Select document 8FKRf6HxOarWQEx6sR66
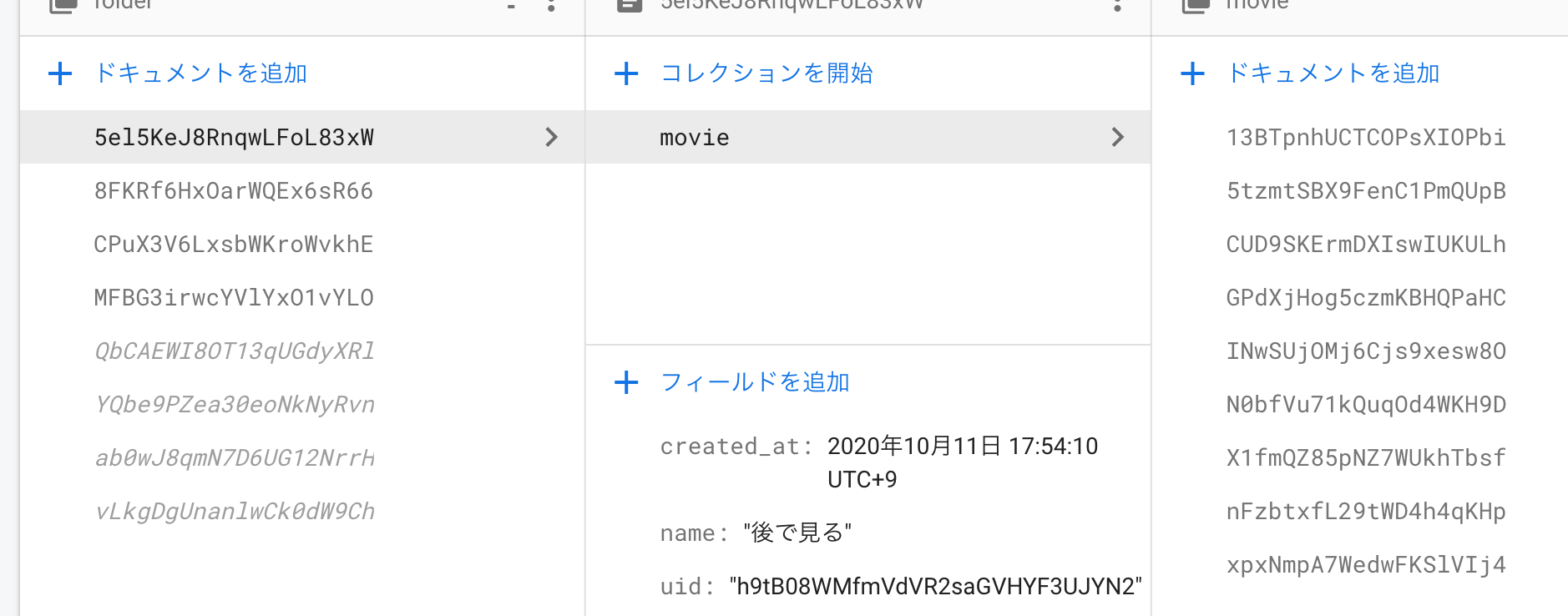Viewport: 1568px width, 616px height. coord(234,190)
